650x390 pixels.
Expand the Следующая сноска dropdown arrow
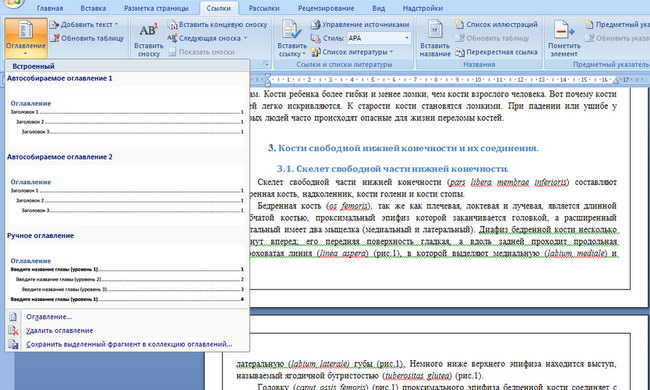point(245,39)
